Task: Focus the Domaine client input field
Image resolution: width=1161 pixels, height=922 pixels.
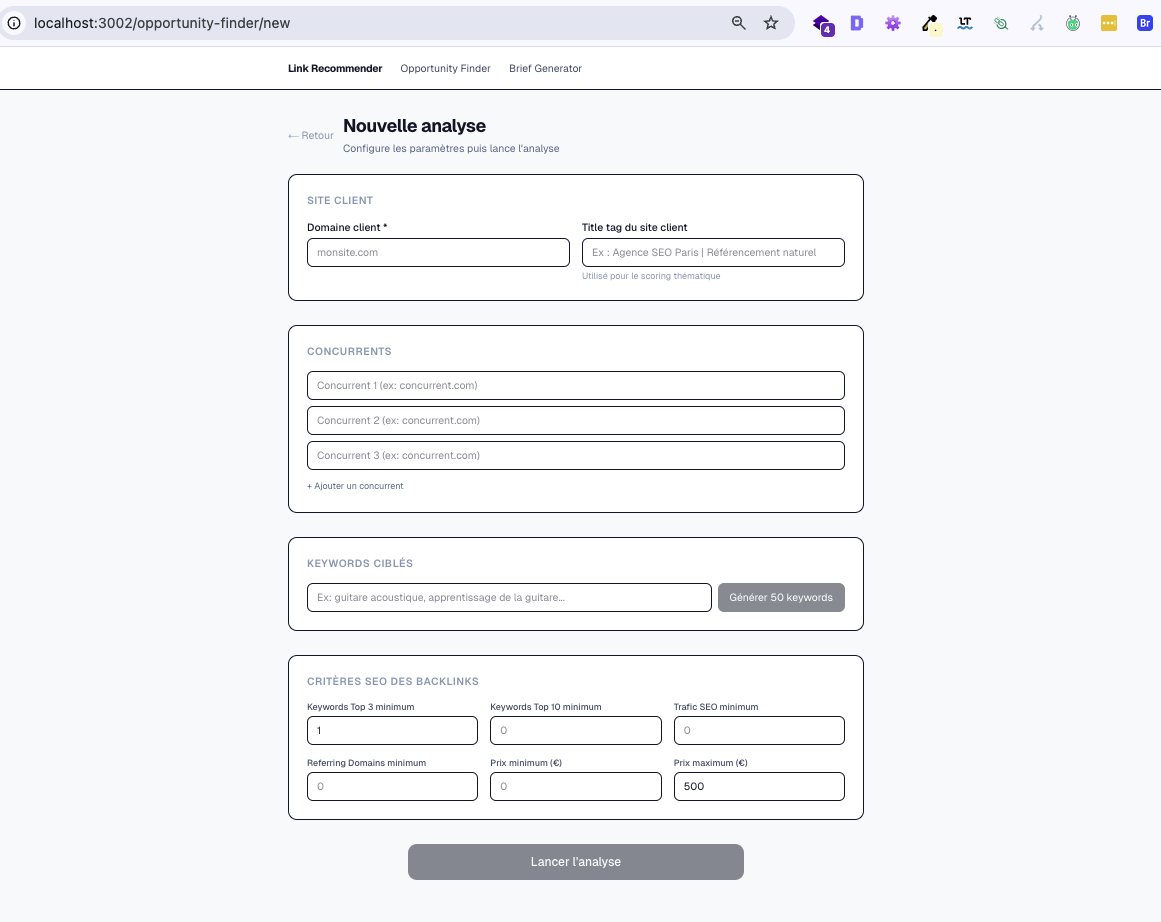Action: point(438,253)
